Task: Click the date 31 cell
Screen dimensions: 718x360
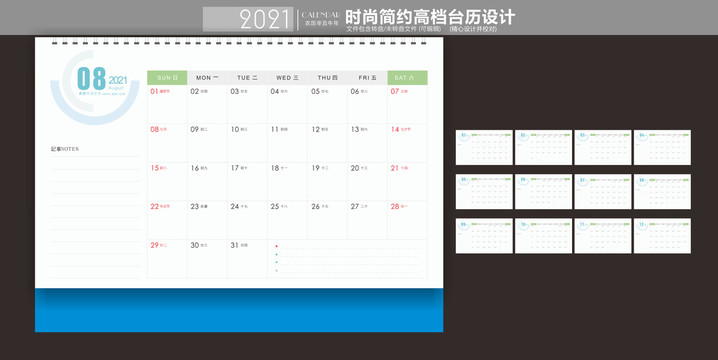Action: point(247,259)
